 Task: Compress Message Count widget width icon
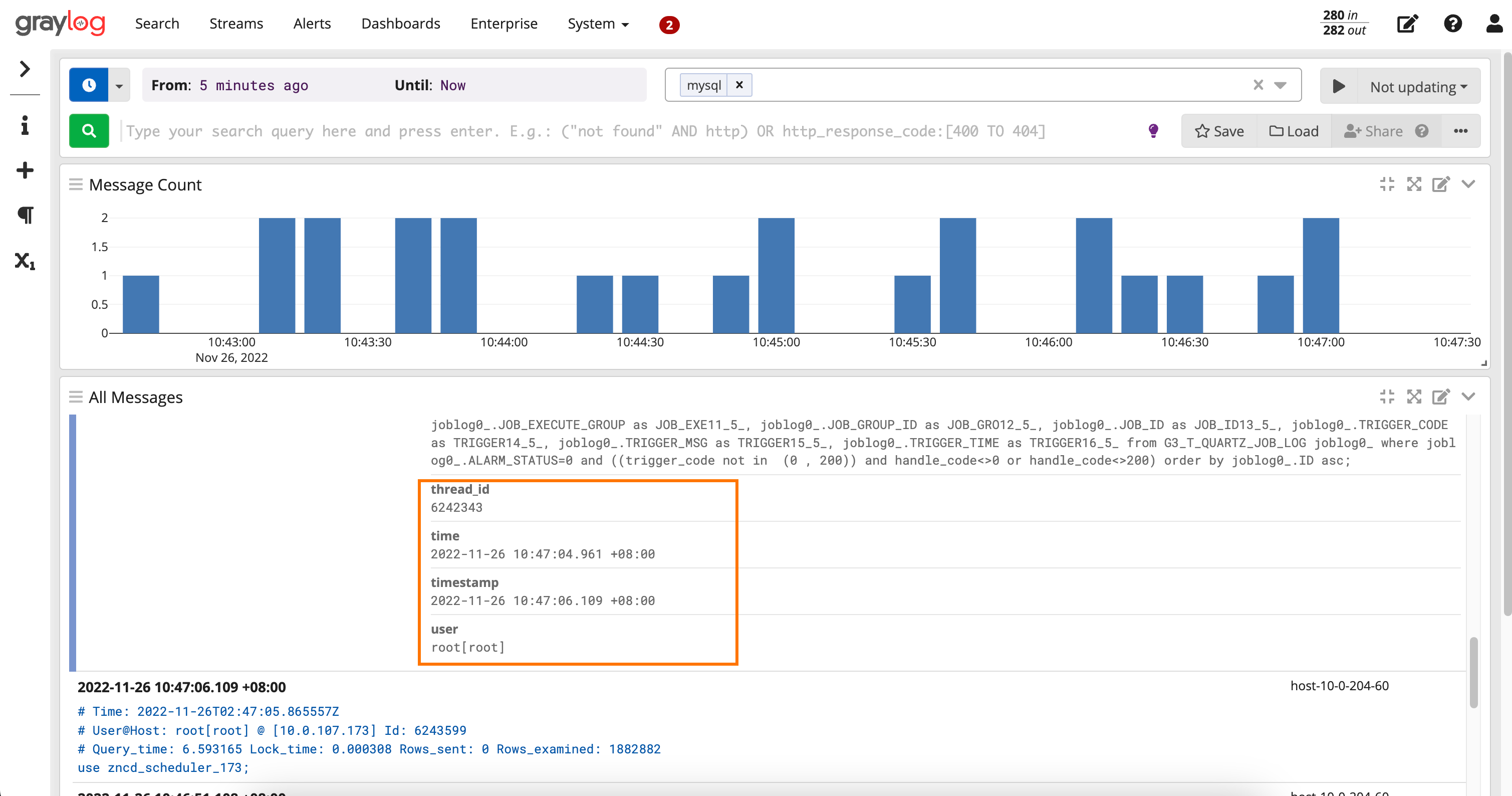tap(1387, 184)
